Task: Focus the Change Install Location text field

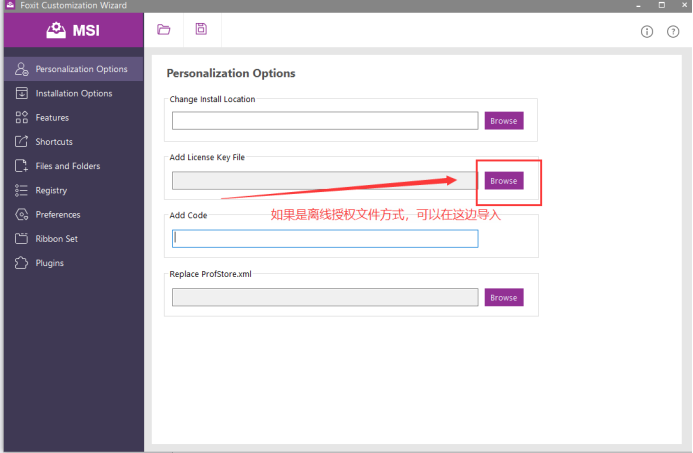Action: coord(325,121)
